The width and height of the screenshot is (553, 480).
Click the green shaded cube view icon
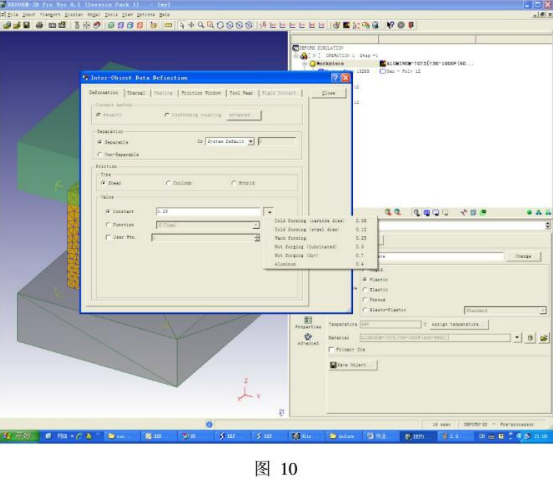[x=111, y=25]
